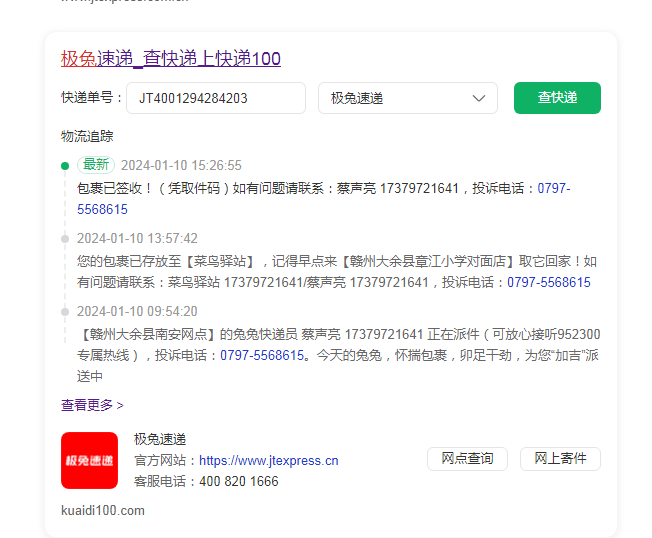Click 0797-5568615 link in the 13:57:42 entry
652x538 pixels.
(548, 283)
